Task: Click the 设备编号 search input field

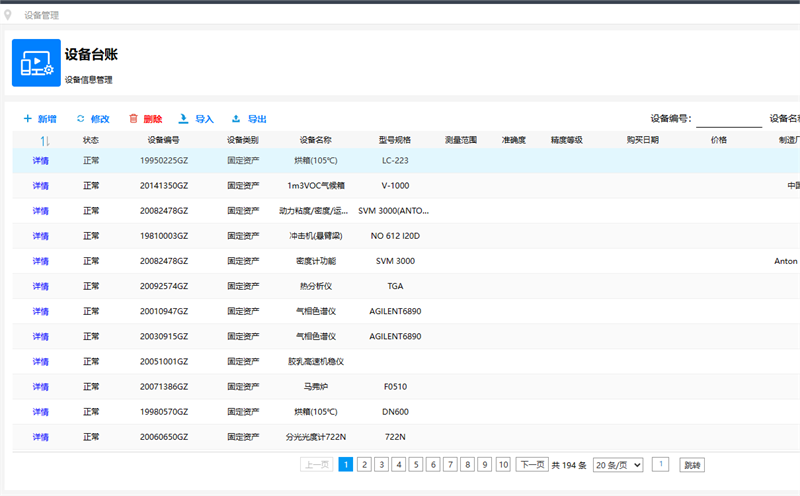Action: click(728, 119)
